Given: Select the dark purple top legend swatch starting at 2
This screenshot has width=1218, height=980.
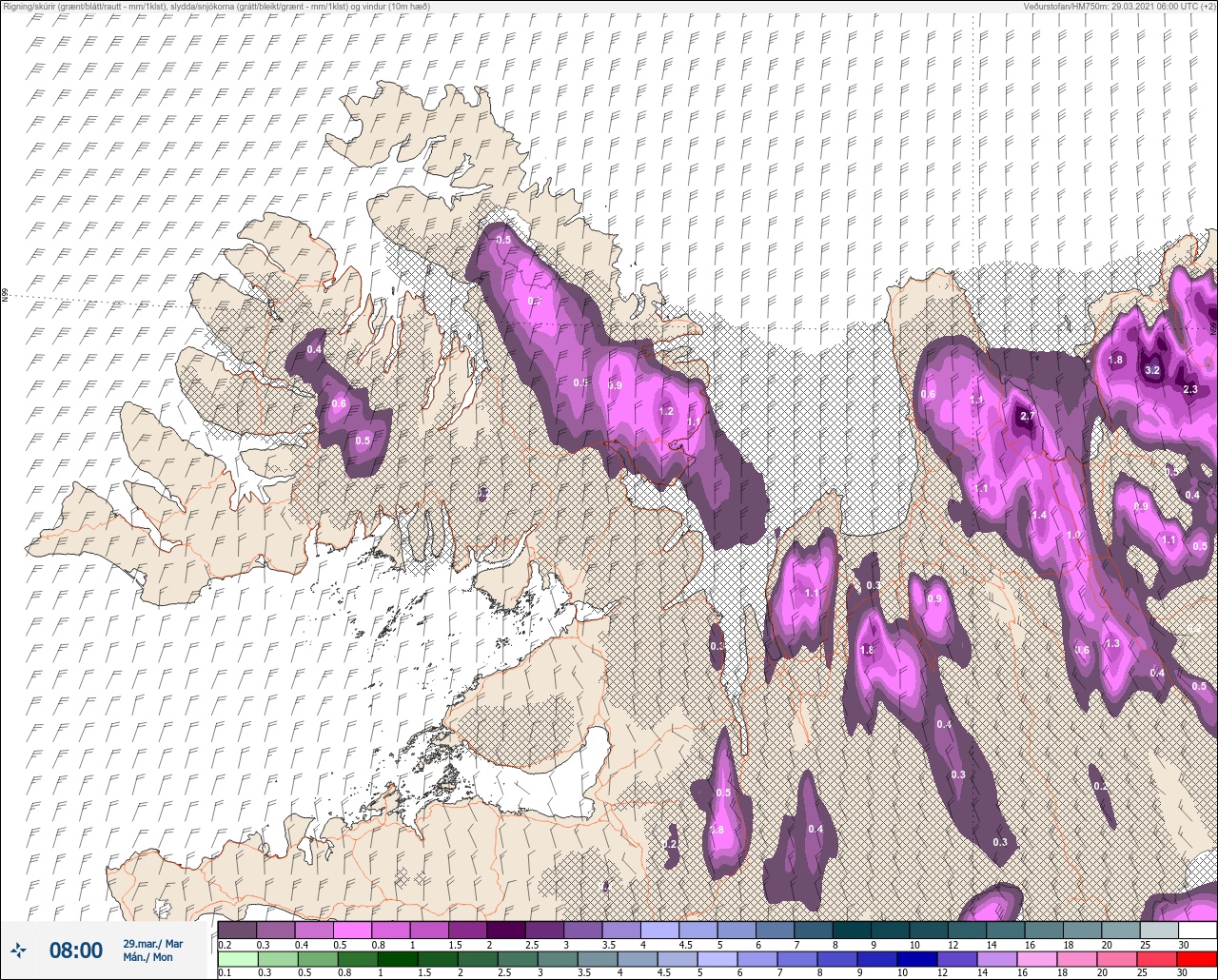Looking at the screenshot, I should tap(506, 930).
